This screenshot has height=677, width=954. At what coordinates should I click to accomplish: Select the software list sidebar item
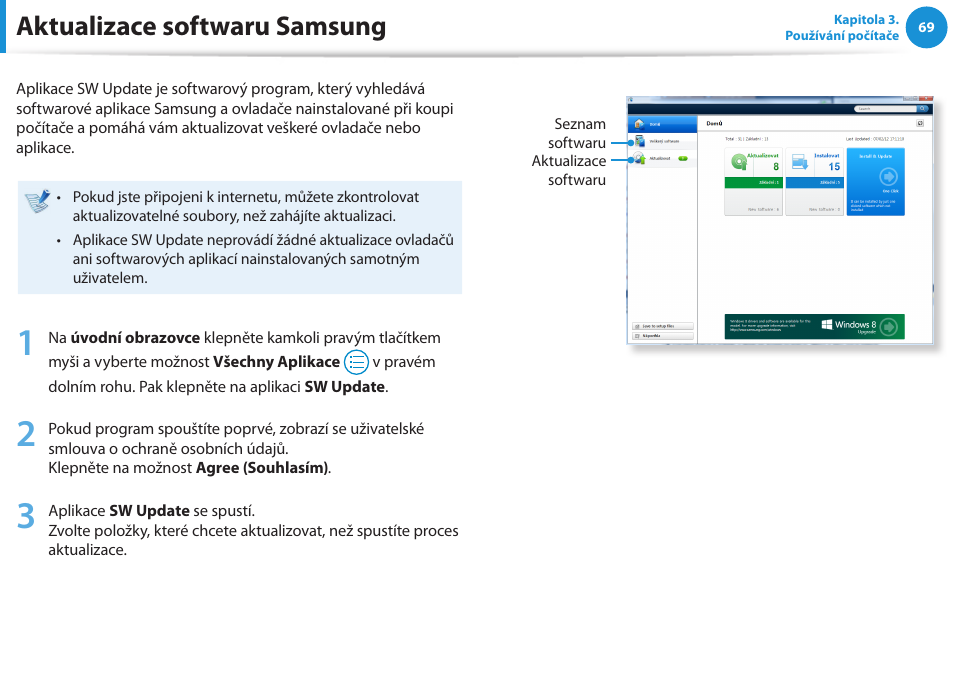point(662,141)
